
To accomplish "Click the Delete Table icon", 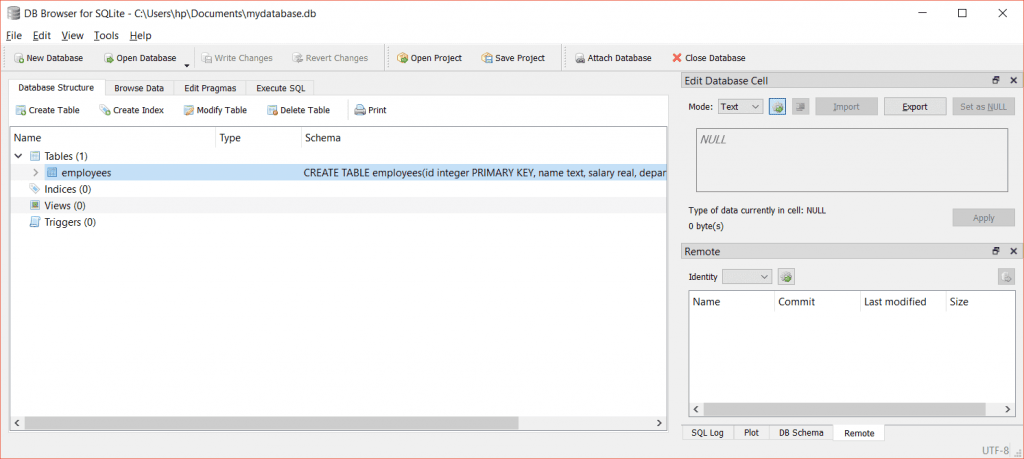I will click(272, 110).
